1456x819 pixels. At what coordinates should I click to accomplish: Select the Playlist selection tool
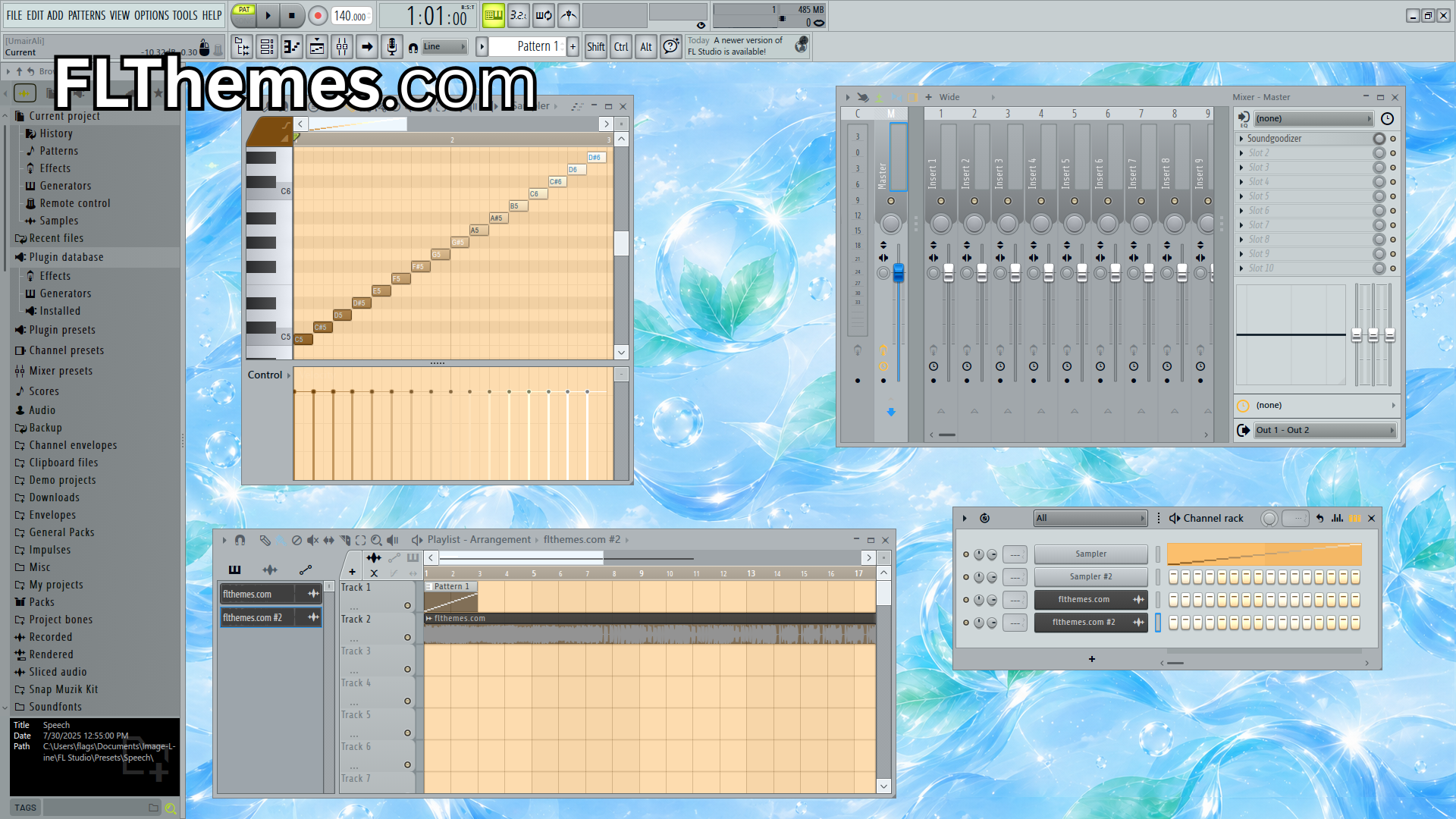[x=361, y=540]
